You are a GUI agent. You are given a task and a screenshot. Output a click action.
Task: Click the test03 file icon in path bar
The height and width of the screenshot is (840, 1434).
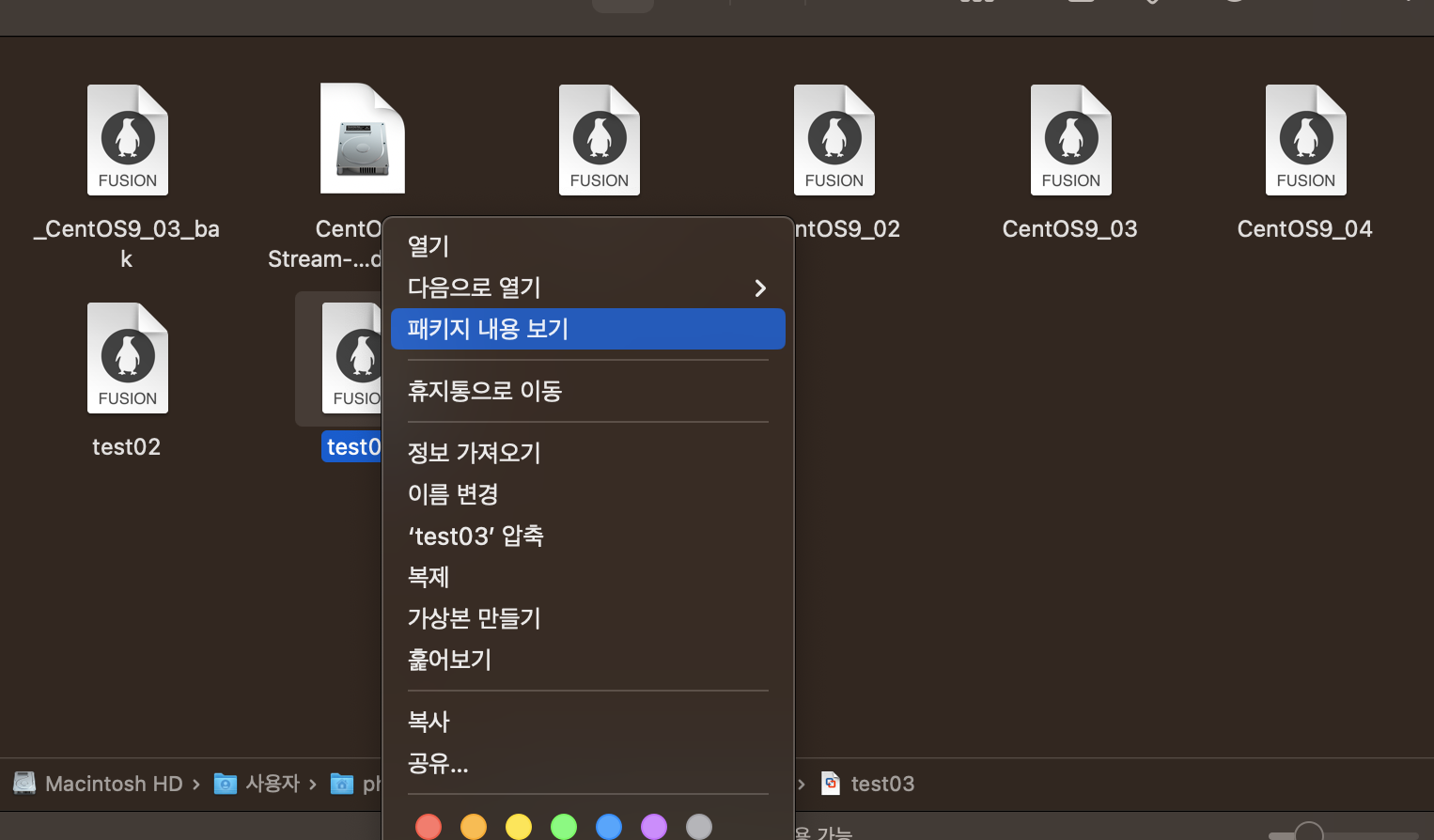pos(831,783)
